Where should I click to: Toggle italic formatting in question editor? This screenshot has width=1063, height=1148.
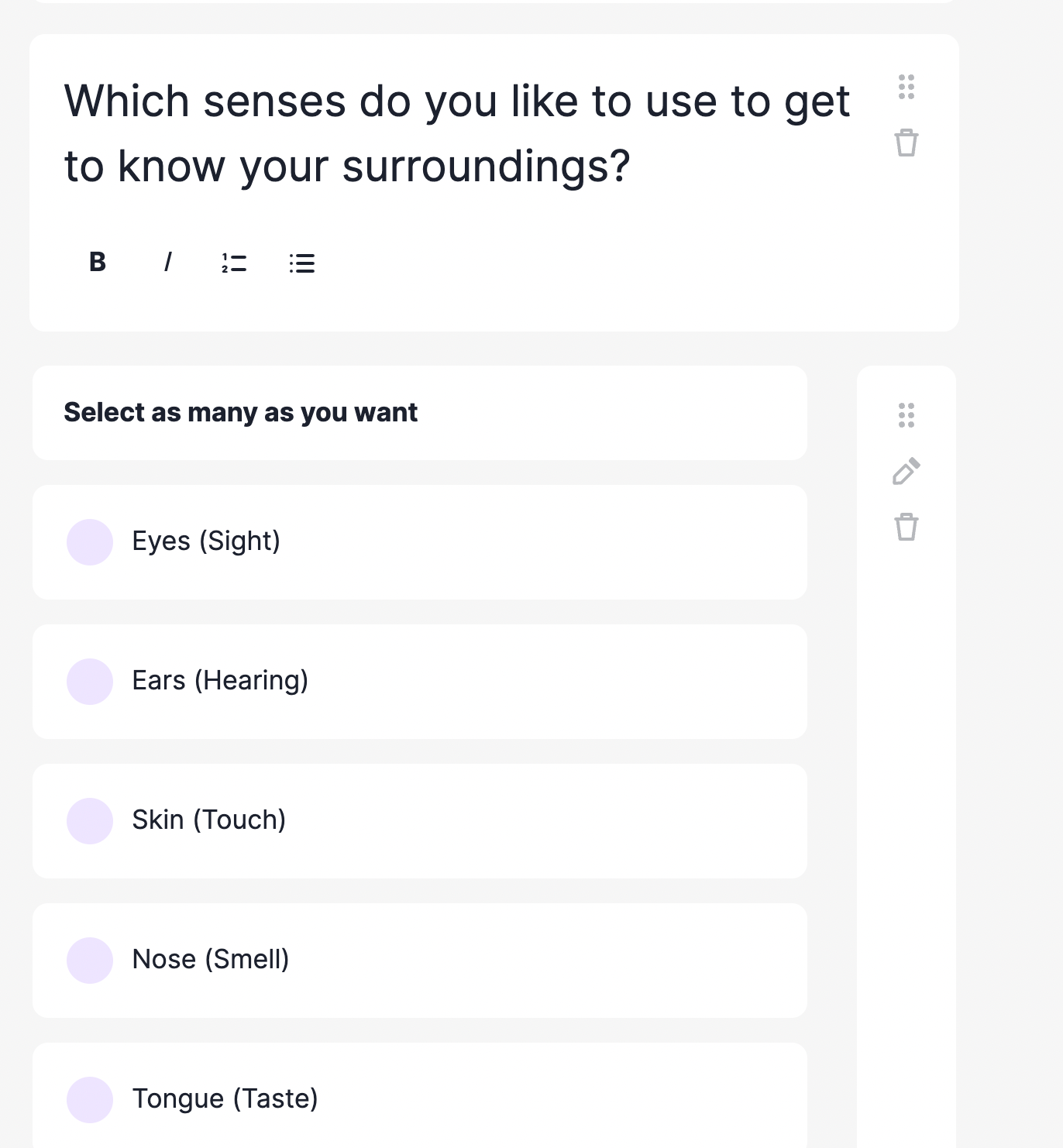[x=167, y=263]
